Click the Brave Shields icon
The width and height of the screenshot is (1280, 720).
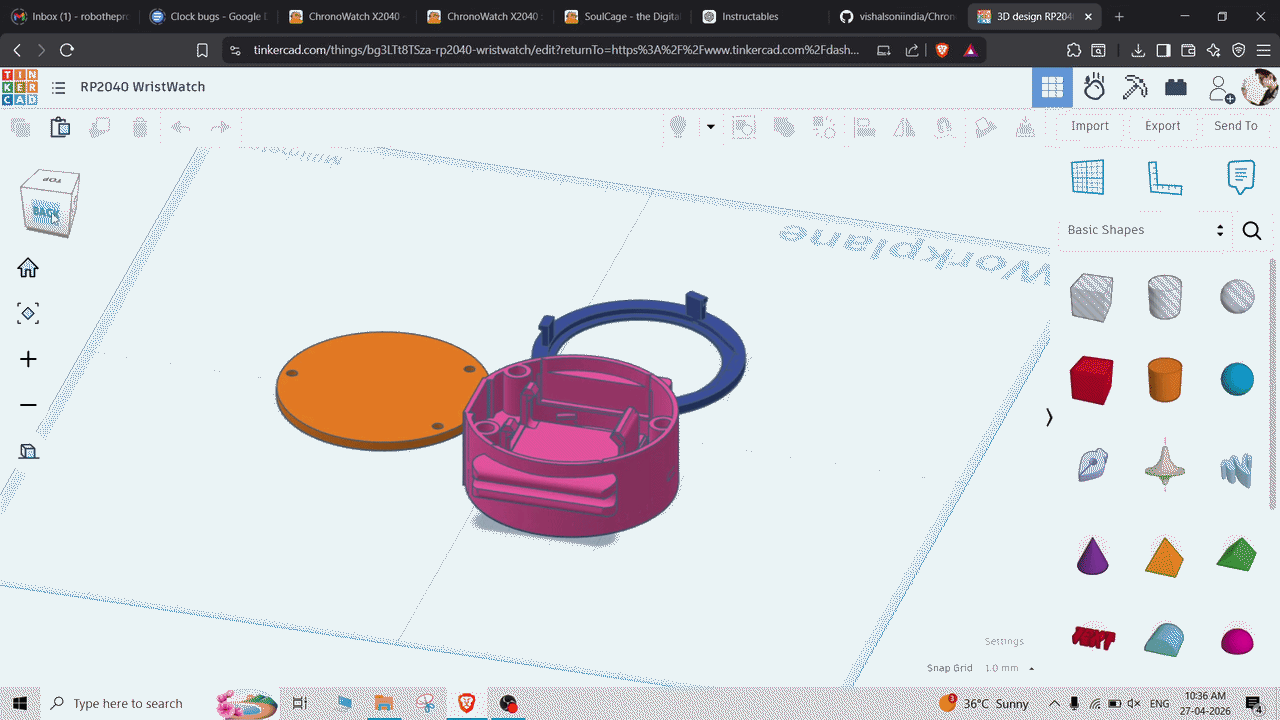(x=941, y=50)
